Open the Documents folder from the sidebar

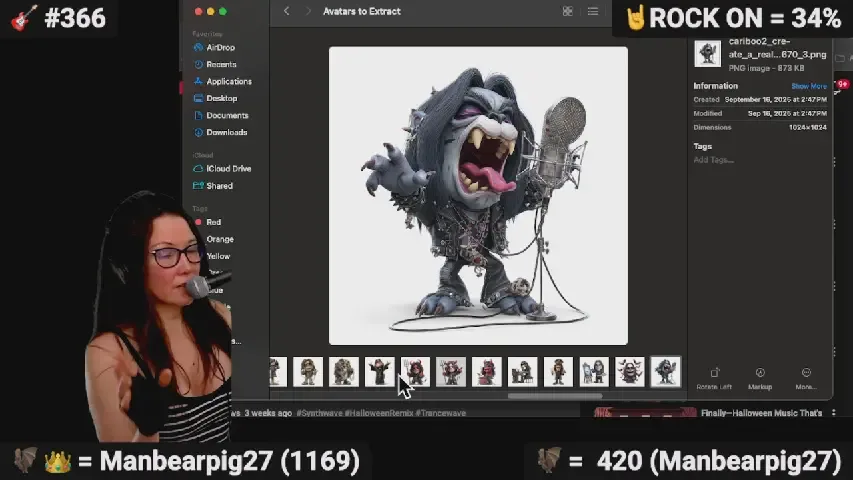click(x=226, y=115)
